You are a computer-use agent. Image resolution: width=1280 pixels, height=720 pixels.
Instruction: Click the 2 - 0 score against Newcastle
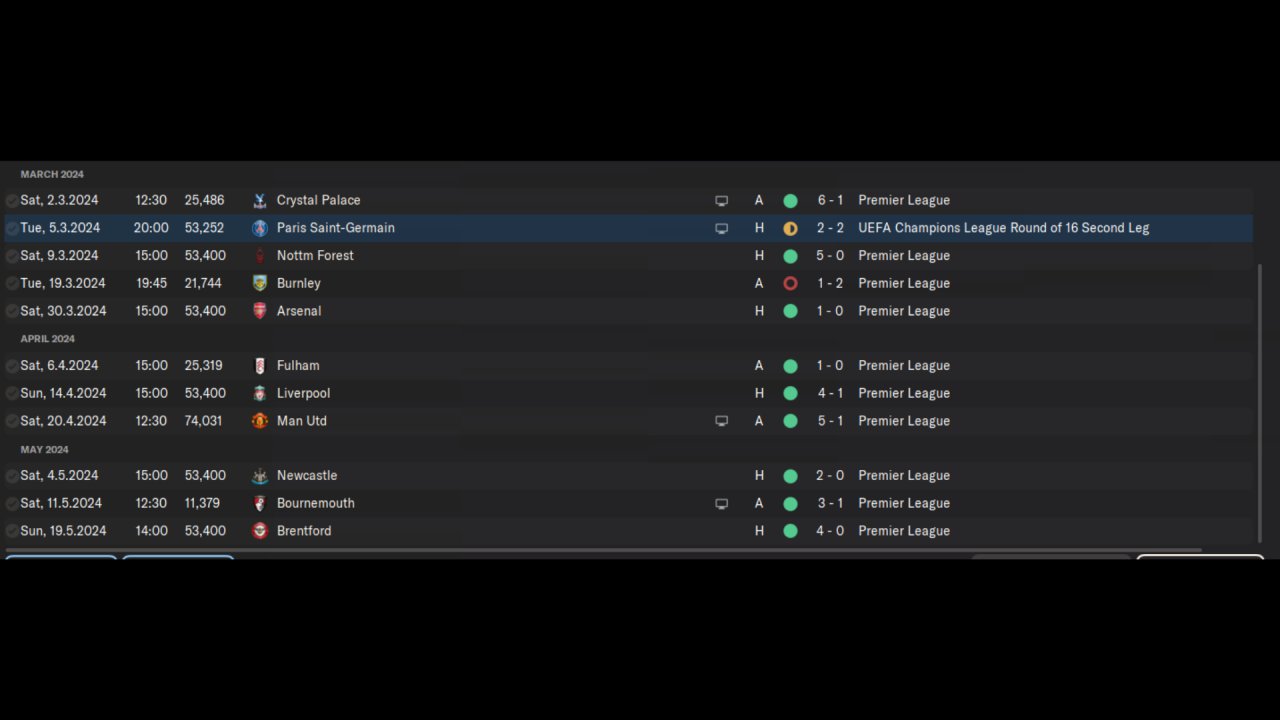click(x=830, y=476)
